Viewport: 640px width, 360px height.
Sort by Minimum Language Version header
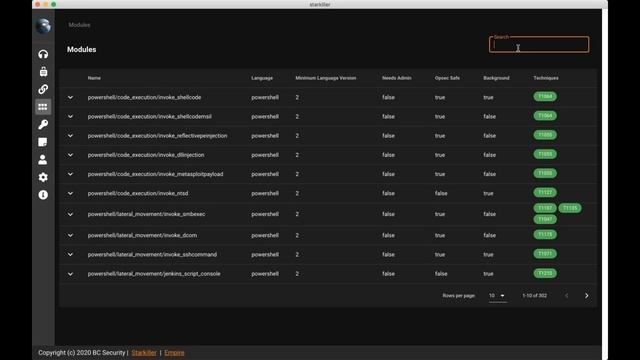pyautogui.click(x=326, y=78)
